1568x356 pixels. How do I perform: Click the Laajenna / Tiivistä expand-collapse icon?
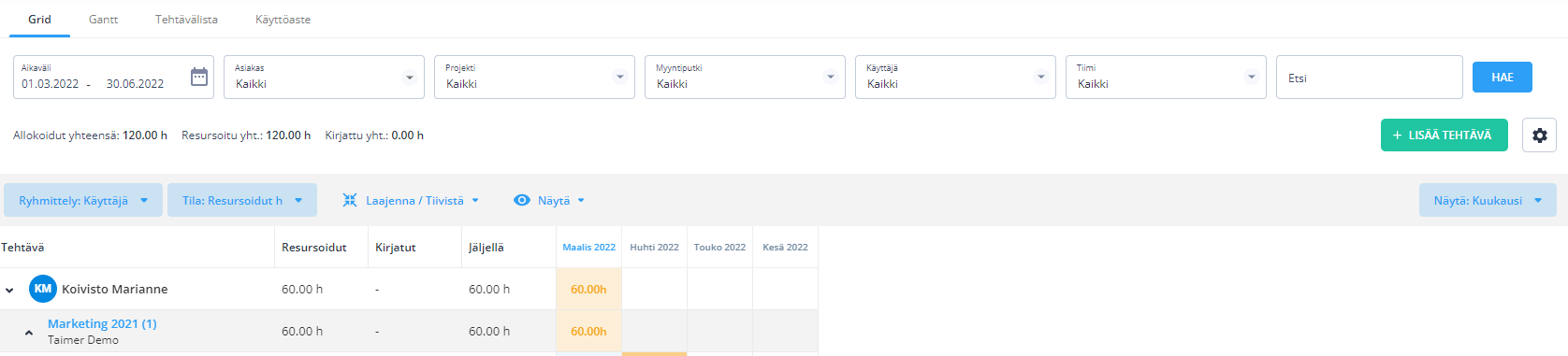[350, 200]
